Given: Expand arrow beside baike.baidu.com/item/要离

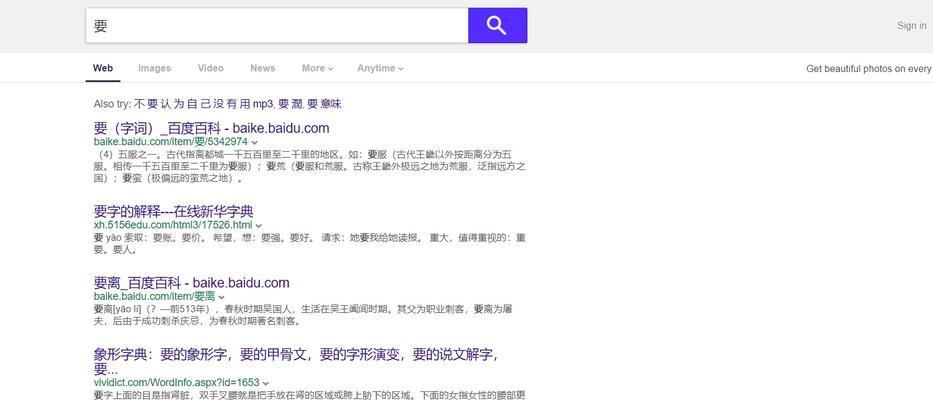Looking at the screenshot, I should (x=222, y=297).
